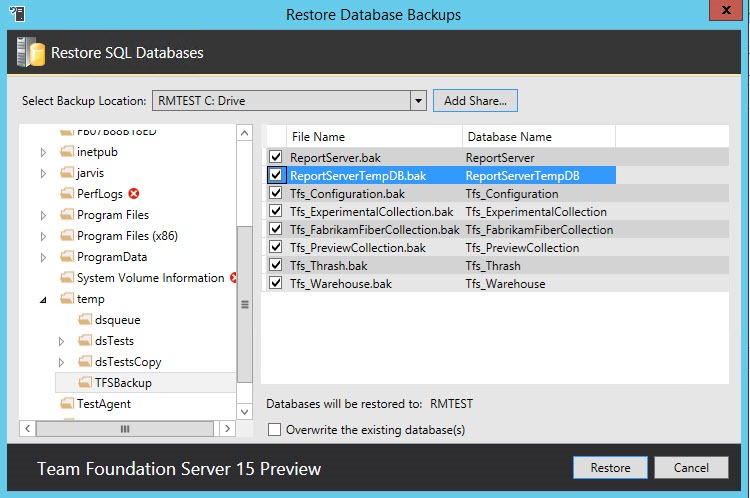Uncheck the Tfs_Thrash.bak checkbox
Viewport: 750px width, 498px height.
[x=276, y=265]
